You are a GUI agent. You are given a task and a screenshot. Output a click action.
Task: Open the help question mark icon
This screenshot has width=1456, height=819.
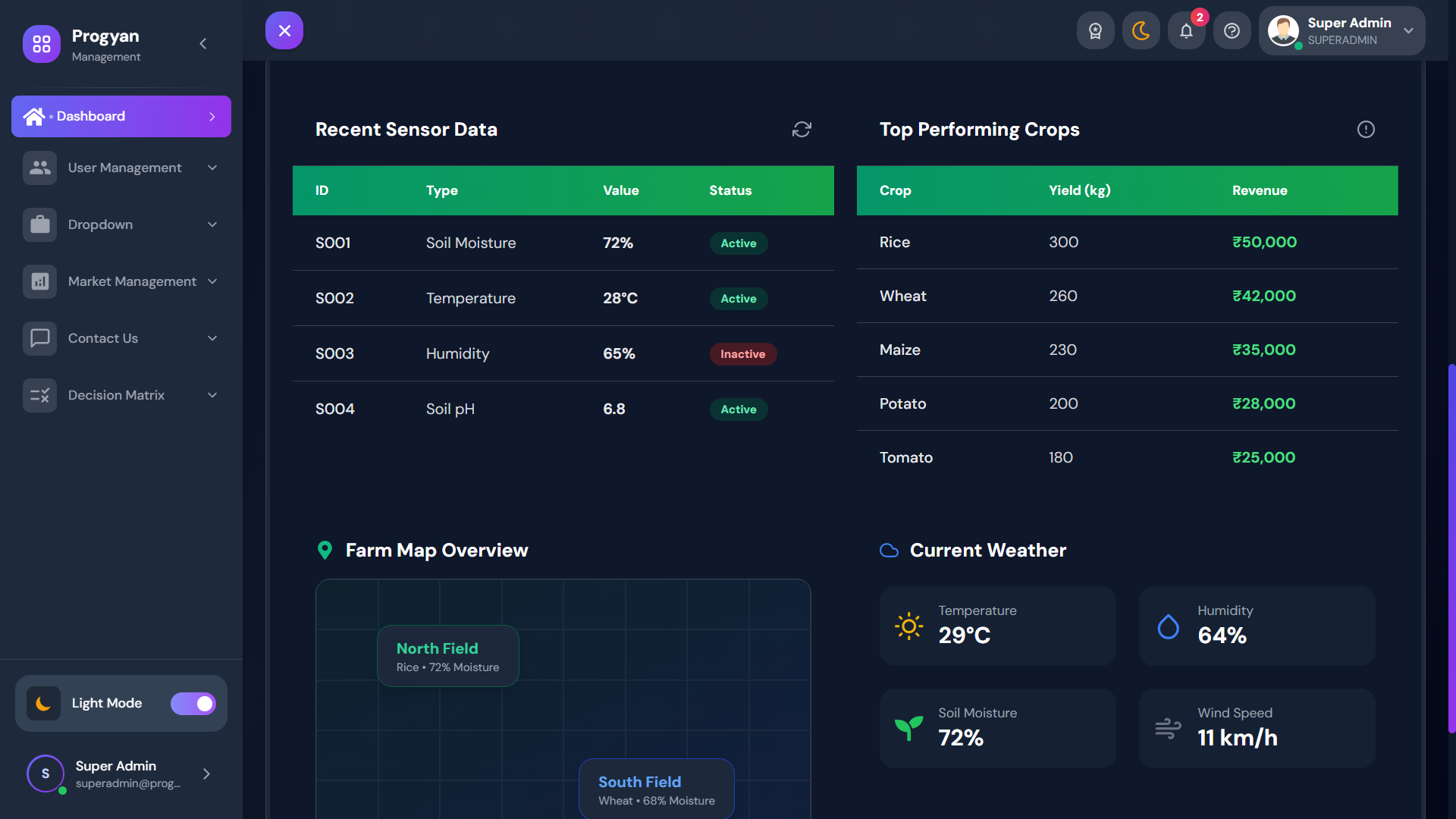(x=1232, y=31)
